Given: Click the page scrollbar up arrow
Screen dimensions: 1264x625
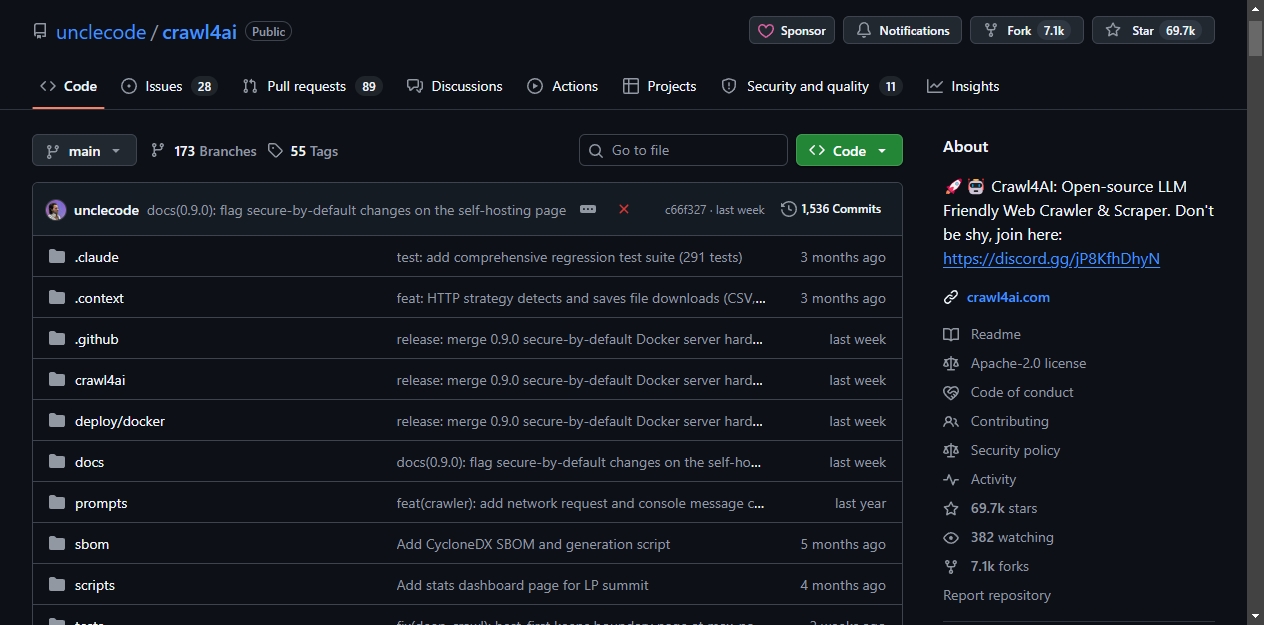Looking at the screenshot, I should (1255, 9).
